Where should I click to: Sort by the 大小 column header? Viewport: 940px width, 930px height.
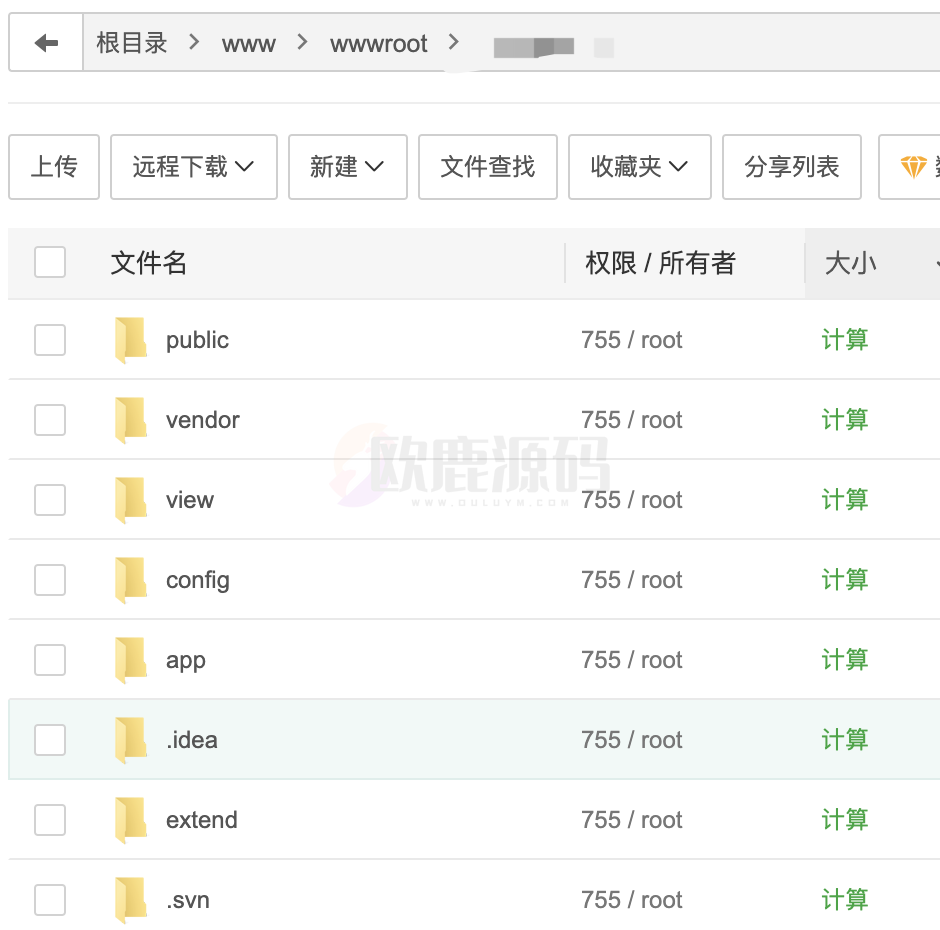click(851, 263)
